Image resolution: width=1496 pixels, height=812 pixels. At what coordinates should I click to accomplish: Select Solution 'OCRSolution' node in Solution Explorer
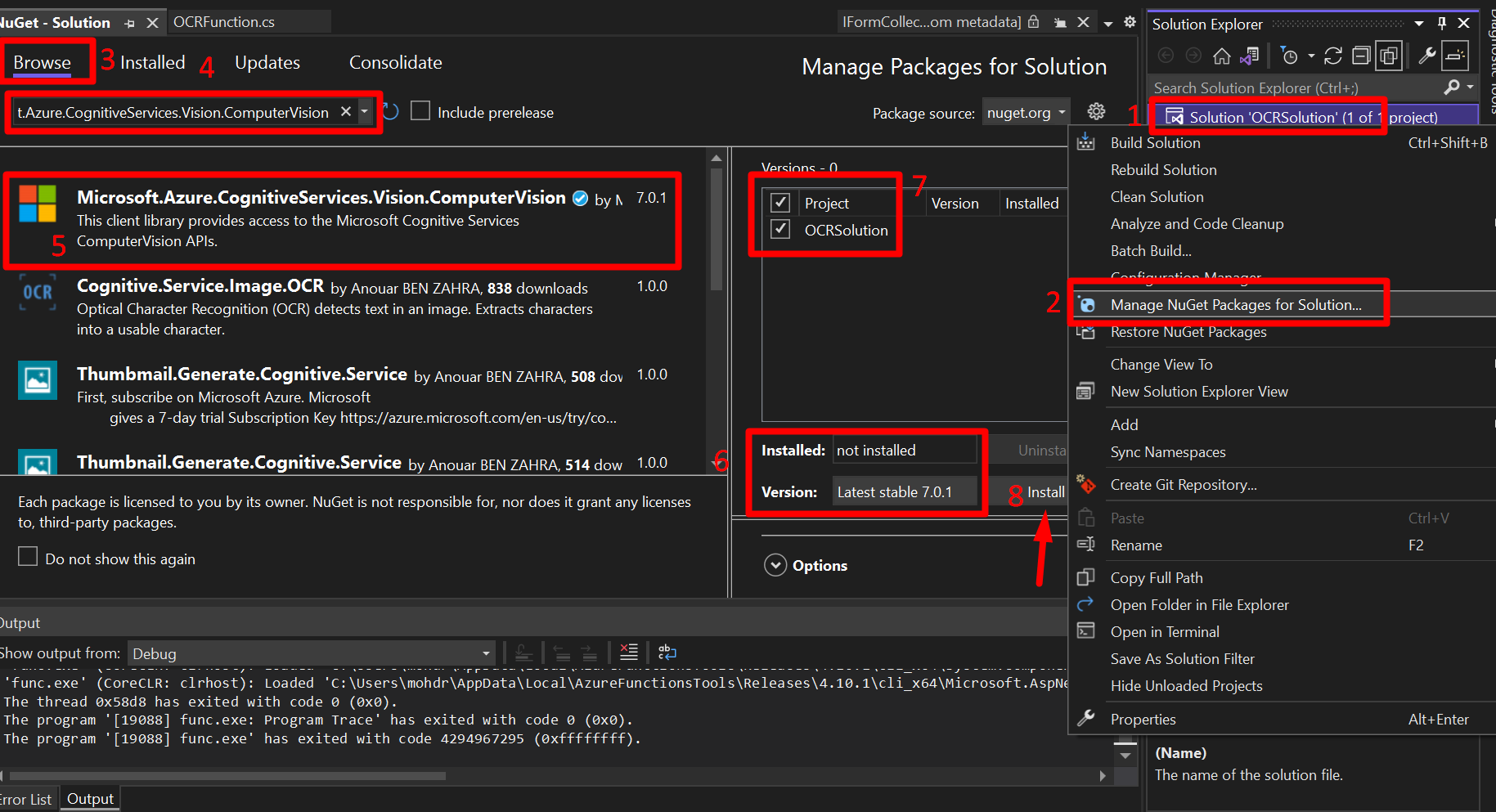(1314, 117)
